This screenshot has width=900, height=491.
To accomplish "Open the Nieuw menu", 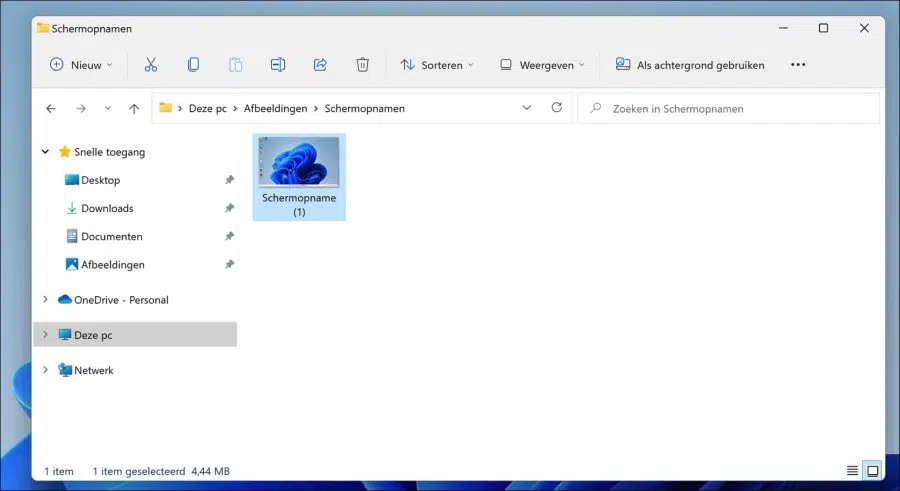I will click(x=81, y=65).
